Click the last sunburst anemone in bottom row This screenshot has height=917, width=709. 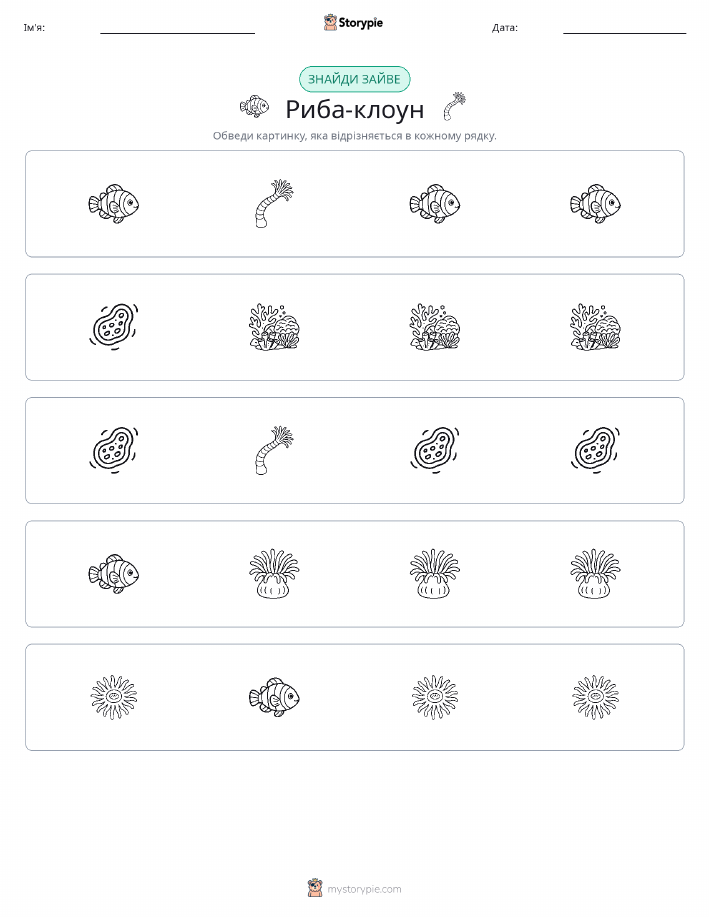(595, 697)
